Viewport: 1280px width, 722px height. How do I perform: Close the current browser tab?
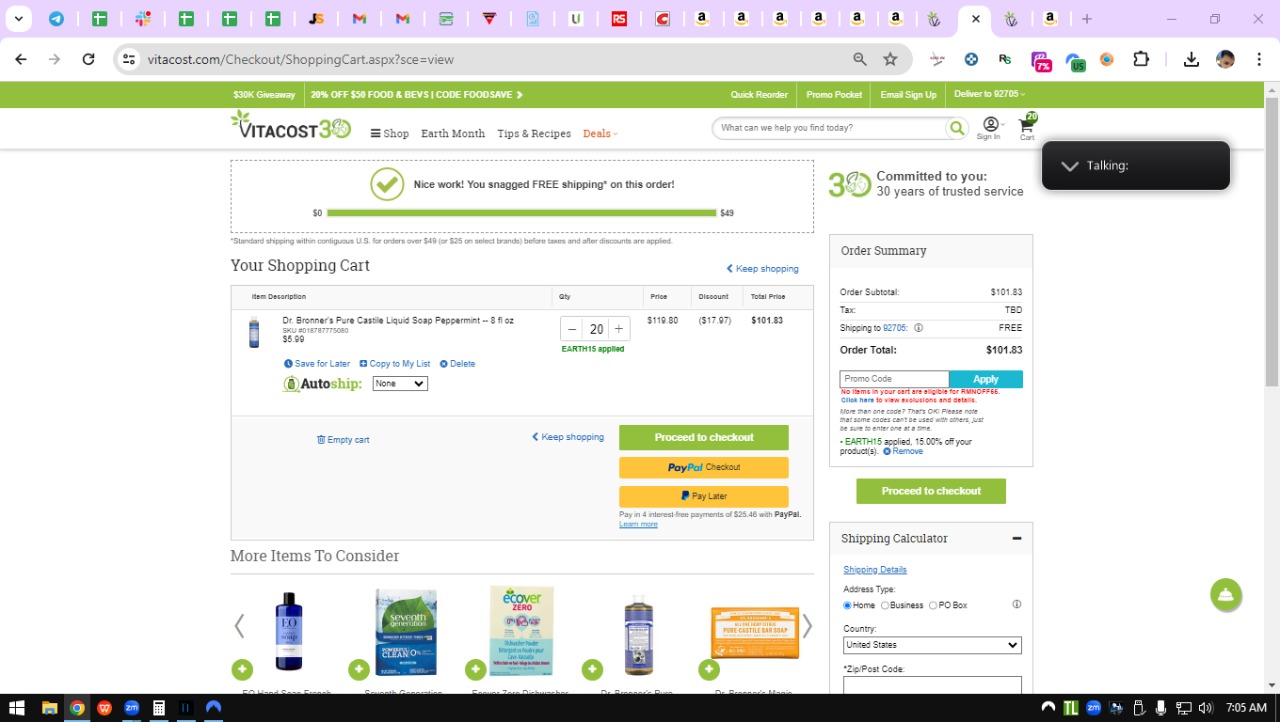coord(976,18)
